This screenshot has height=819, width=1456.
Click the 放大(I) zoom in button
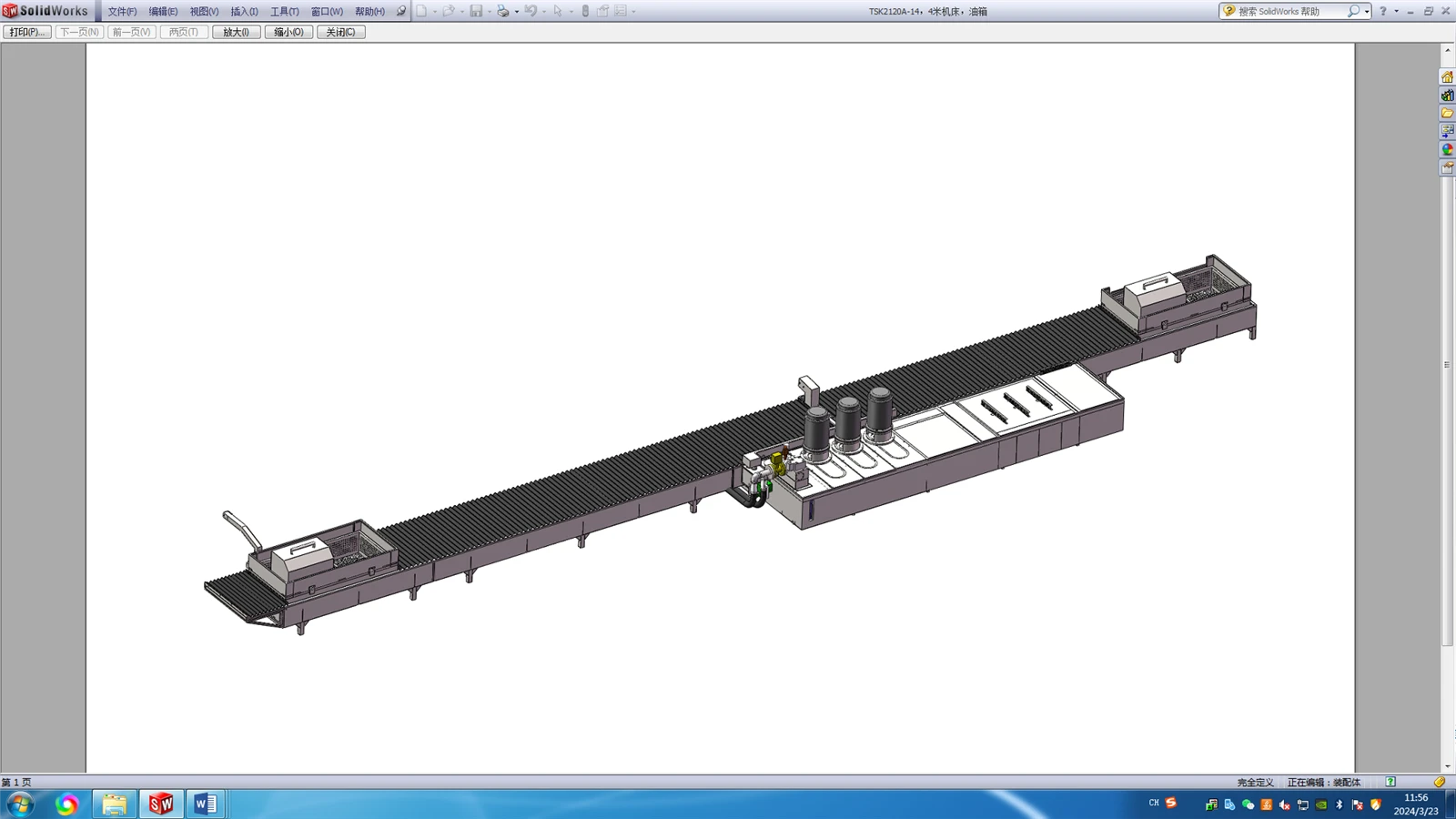[x=237, y=32]
